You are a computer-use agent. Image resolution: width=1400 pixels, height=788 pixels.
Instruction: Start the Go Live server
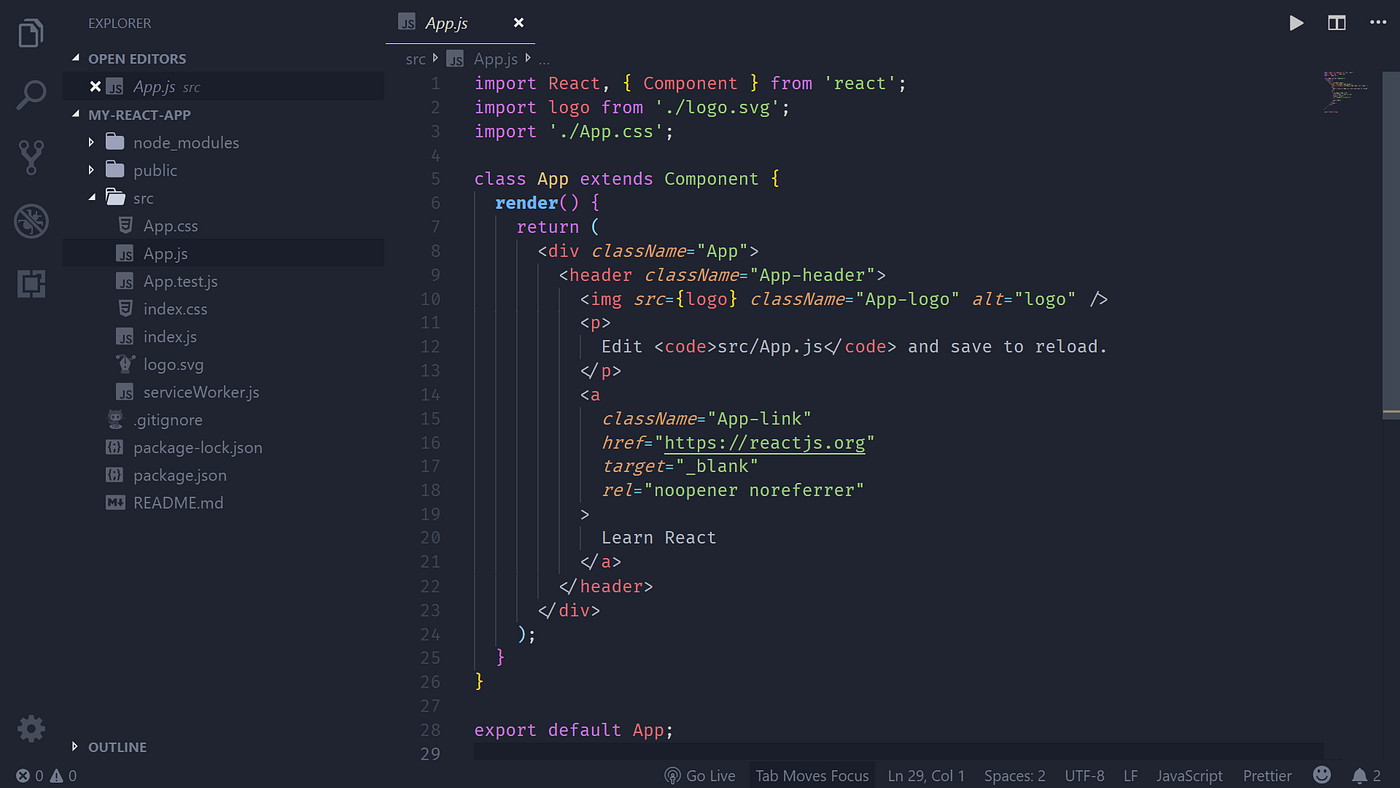click(700, 775)
